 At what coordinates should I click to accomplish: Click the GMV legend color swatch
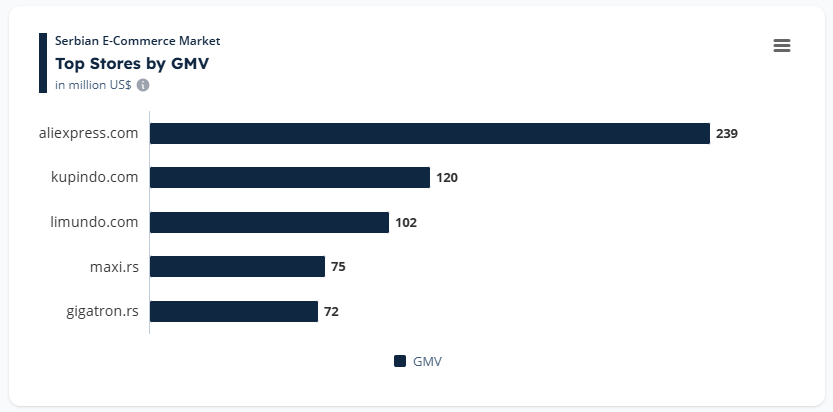point(400,361)
